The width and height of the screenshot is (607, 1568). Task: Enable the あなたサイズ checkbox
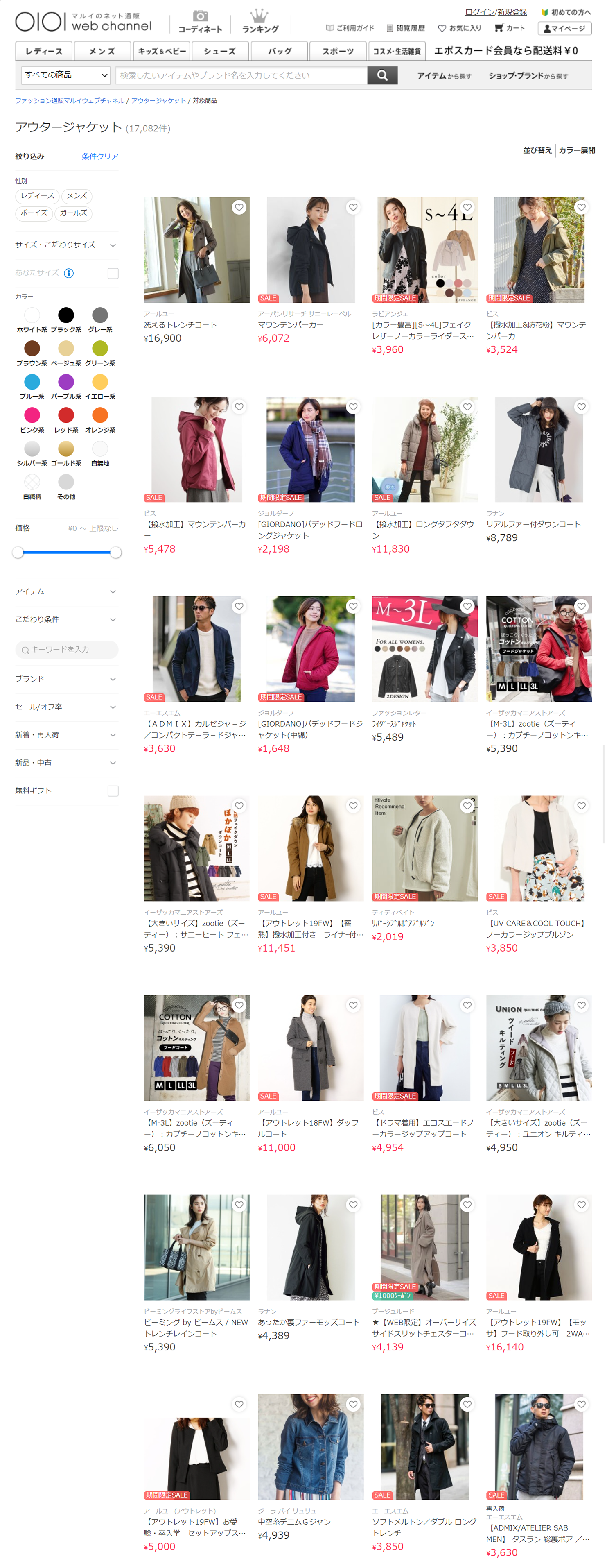pyautogui.click(x=113, y=273)
